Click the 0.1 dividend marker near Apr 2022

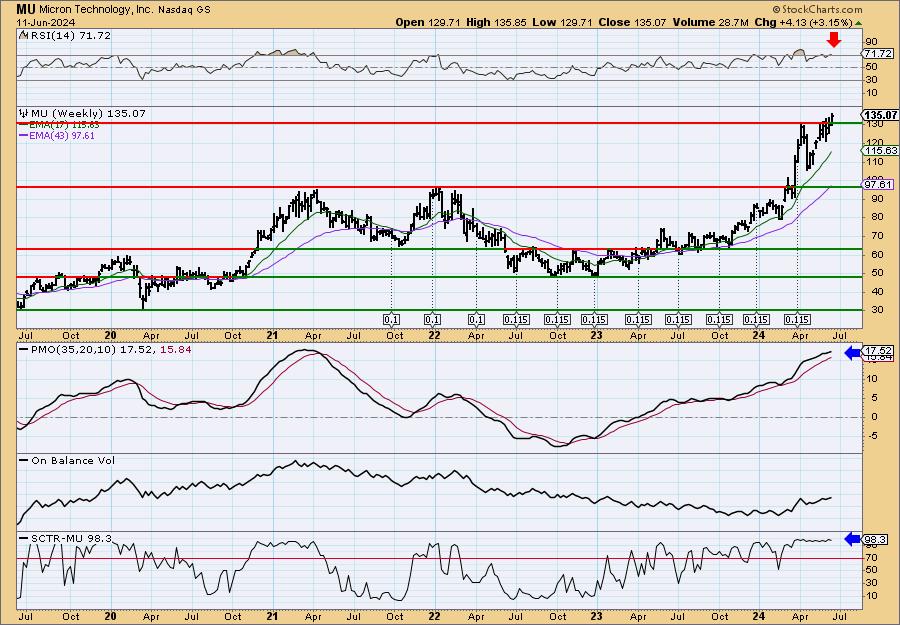pos(476,320)
